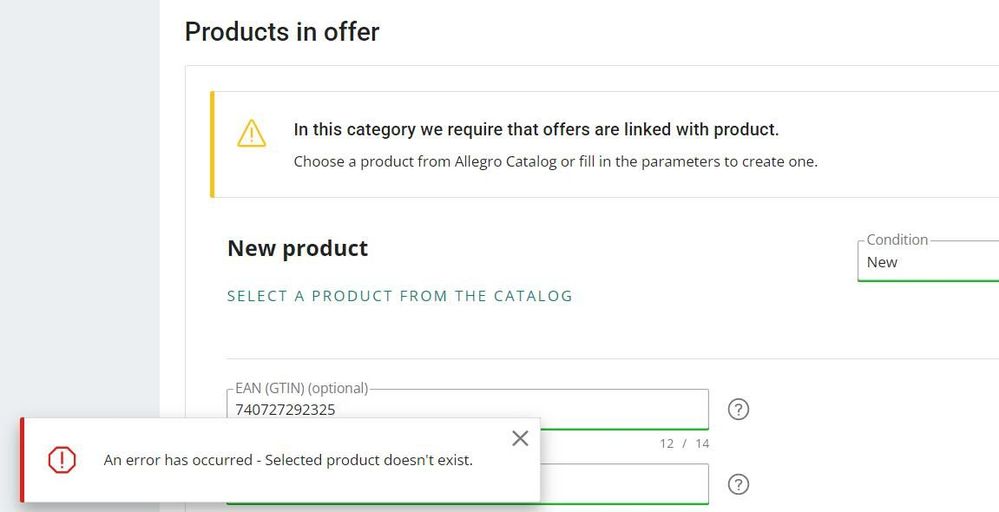Click the yellow warning triangle icon
The image size is (999, 512).
252,133
